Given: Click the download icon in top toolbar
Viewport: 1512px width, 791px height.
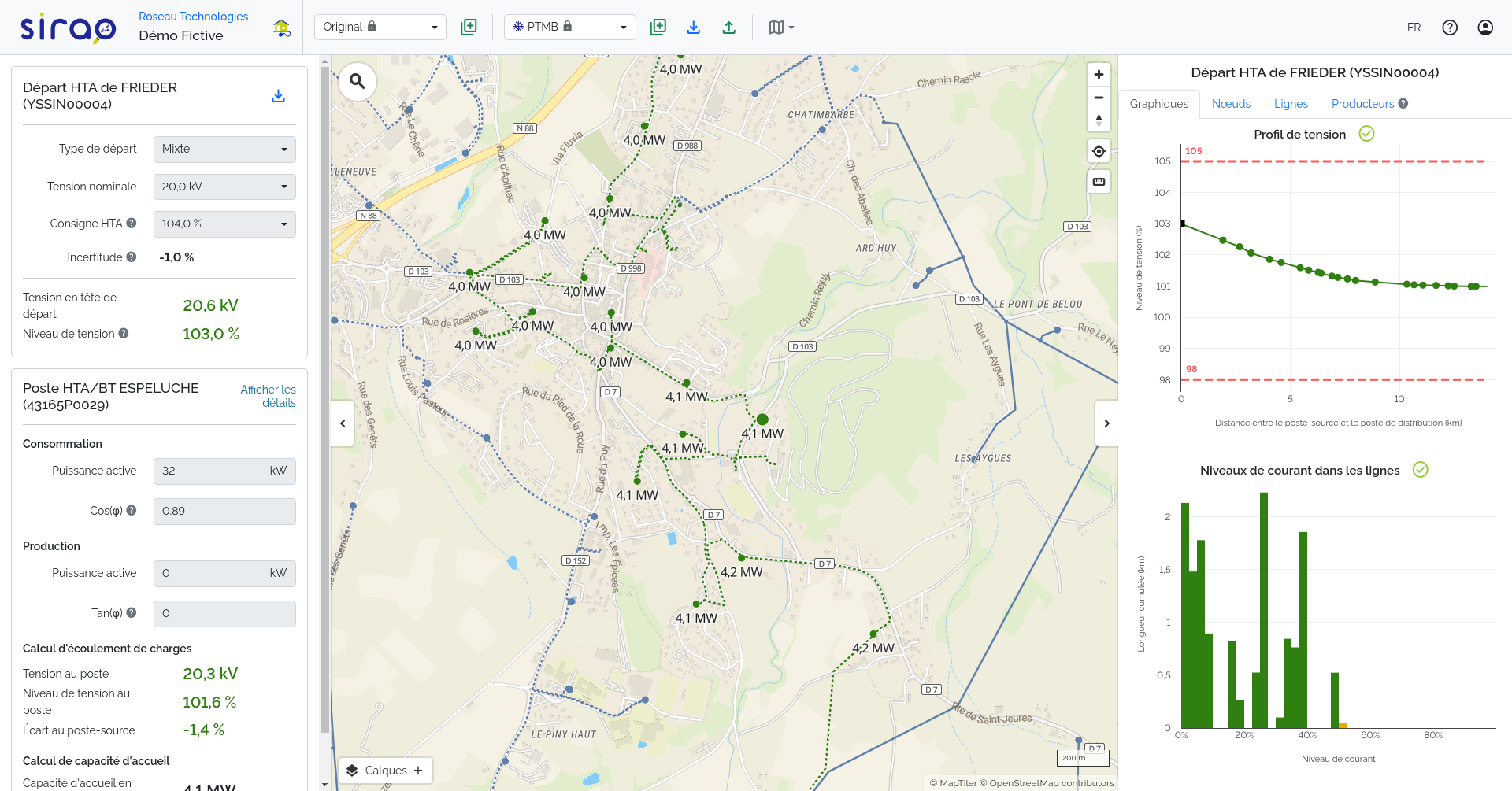Looking at the screenshot, I should (694, 27).
